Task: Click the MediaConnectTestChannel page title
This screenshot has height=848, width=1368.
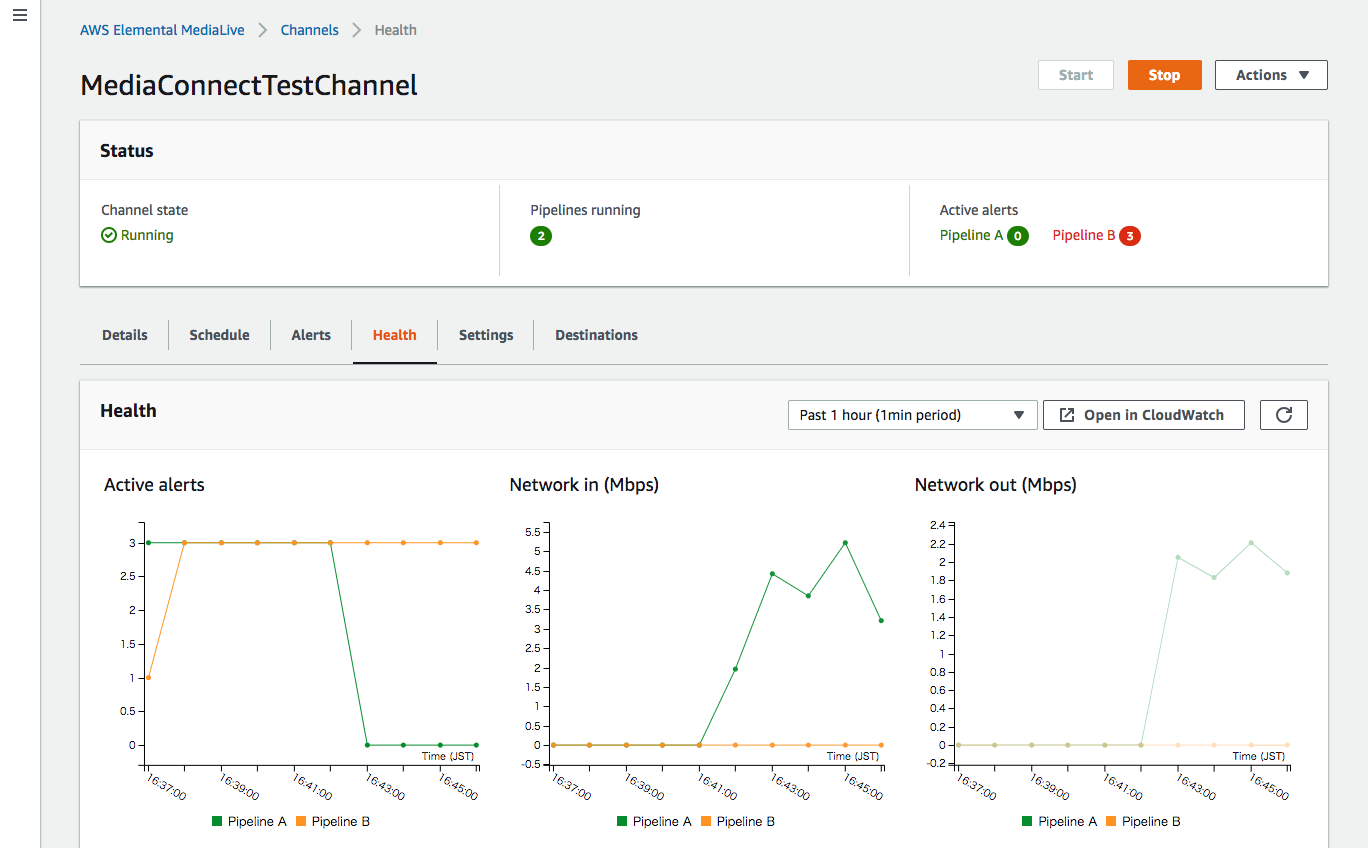Action: pyautogui.click(x=249, y=85)
